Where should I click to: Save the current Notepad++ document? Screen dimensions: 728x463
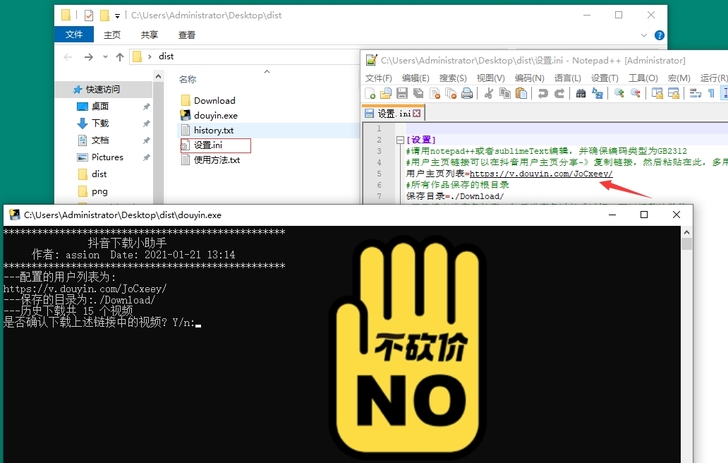coord(402,93)
